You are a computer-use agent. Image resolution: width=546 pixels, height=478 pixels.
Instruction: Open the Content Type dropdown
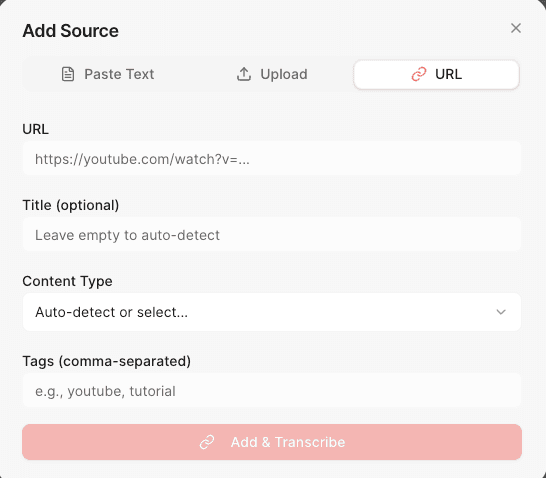click(x=272, y=312)
